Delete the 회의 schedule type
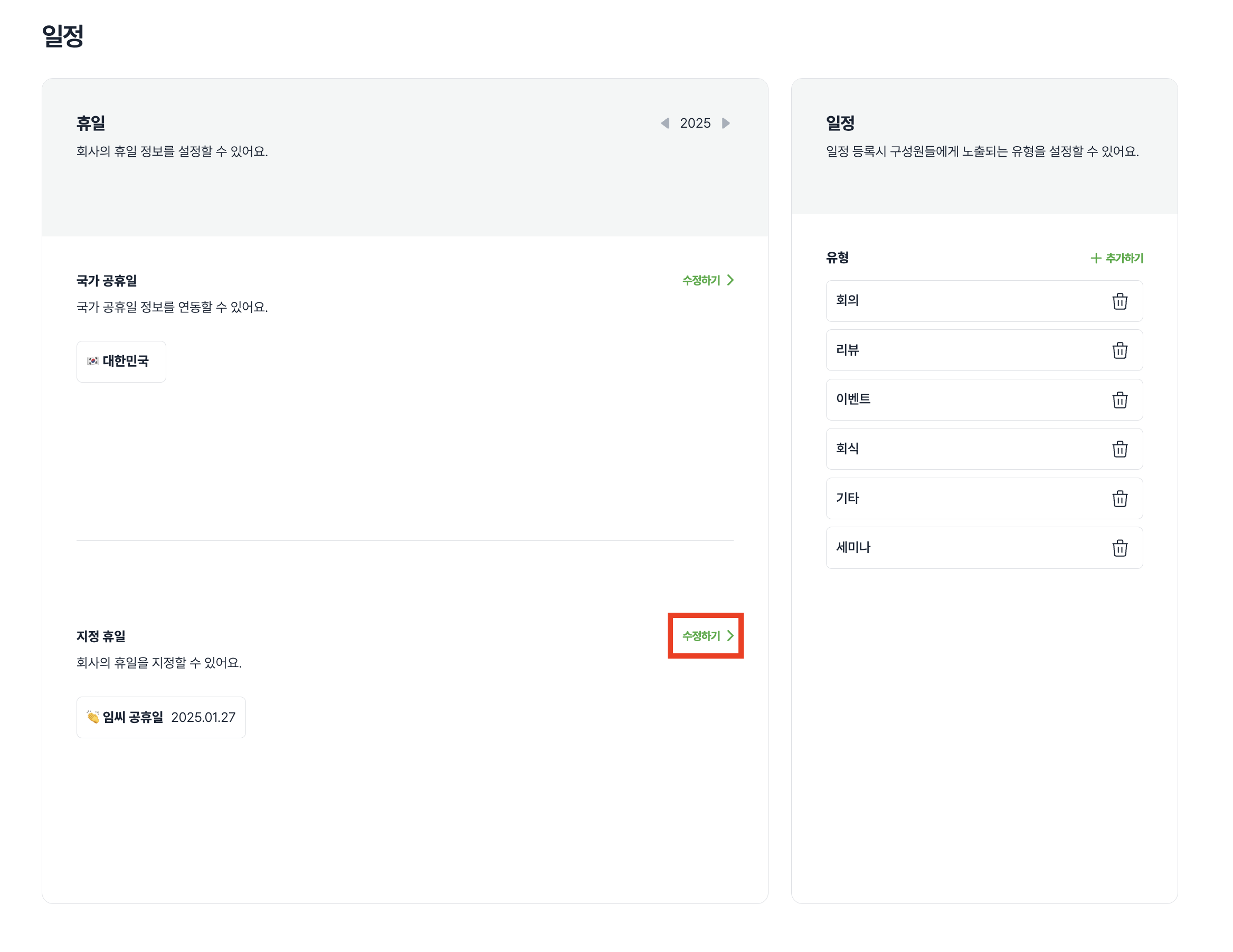This screenshot has height=952, width=1233. [x=1119, y=301]
